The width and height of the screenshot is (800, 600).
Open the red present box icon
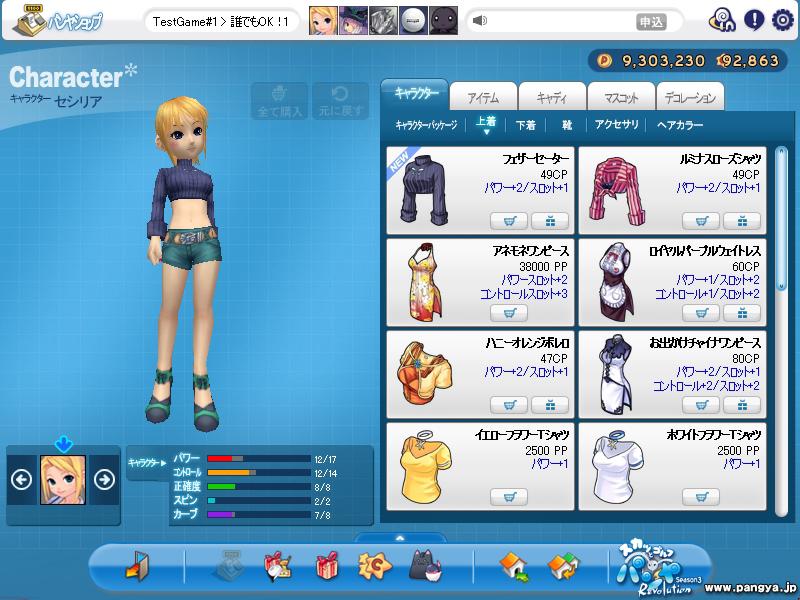pyautogui.click(x=327, y=565)
